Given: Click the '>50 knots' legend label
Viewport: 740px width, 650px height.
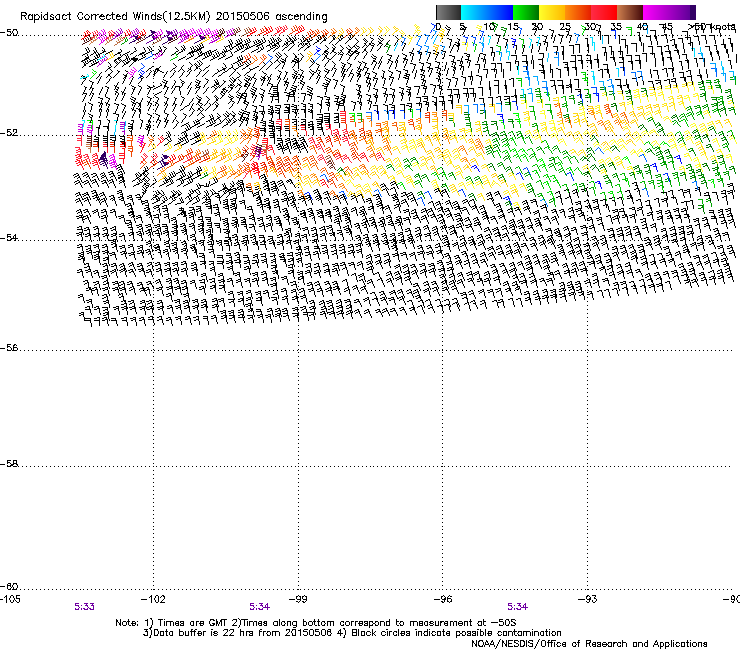Looking at the screenshot, I should click(712, 27).
